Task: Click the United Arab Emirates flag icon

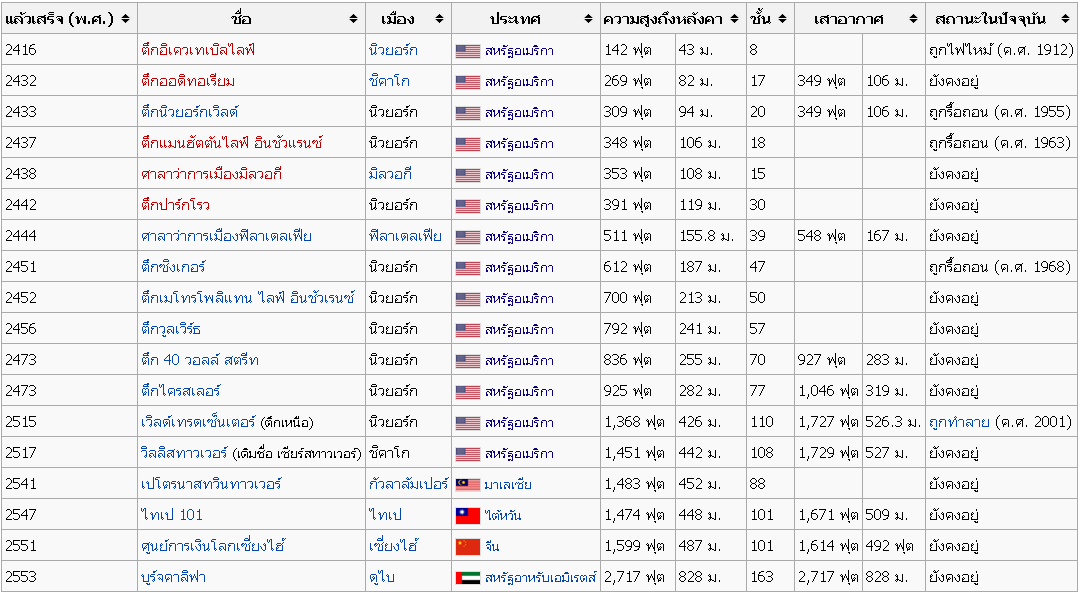Action: 467,578
